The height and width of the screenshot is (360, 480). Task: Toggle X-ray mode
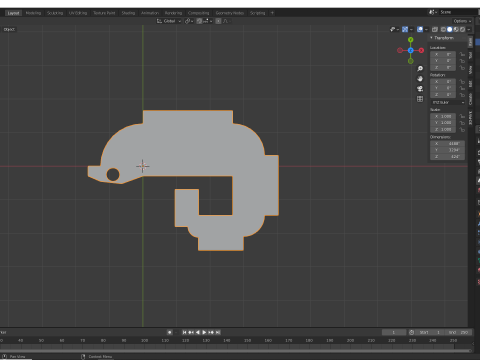coord(435,30)
